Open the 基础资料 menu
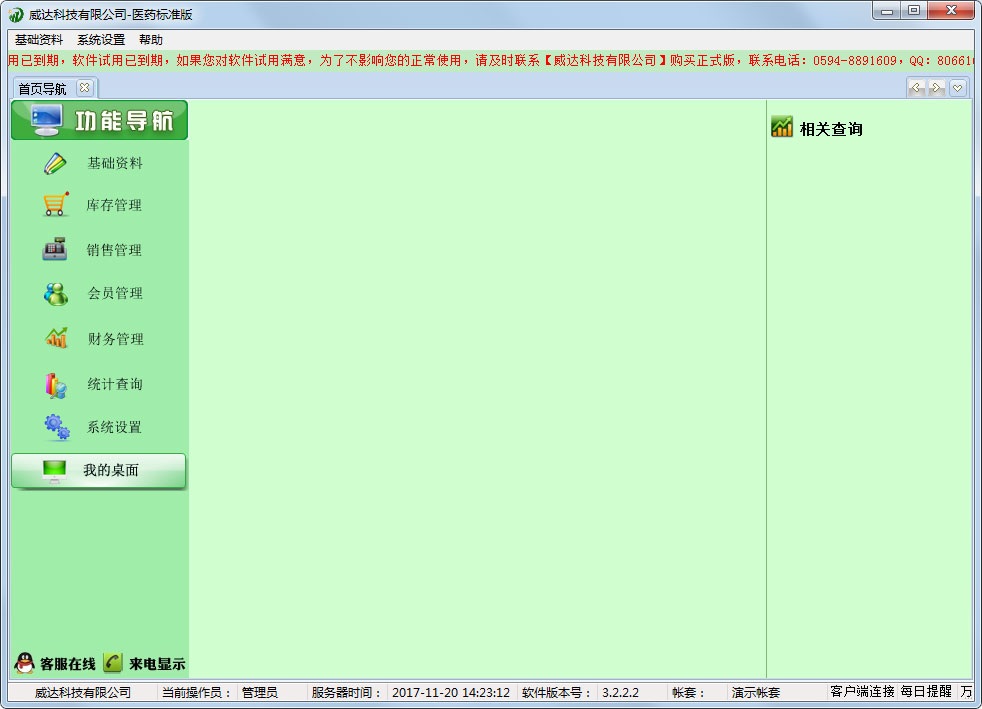 39,40
